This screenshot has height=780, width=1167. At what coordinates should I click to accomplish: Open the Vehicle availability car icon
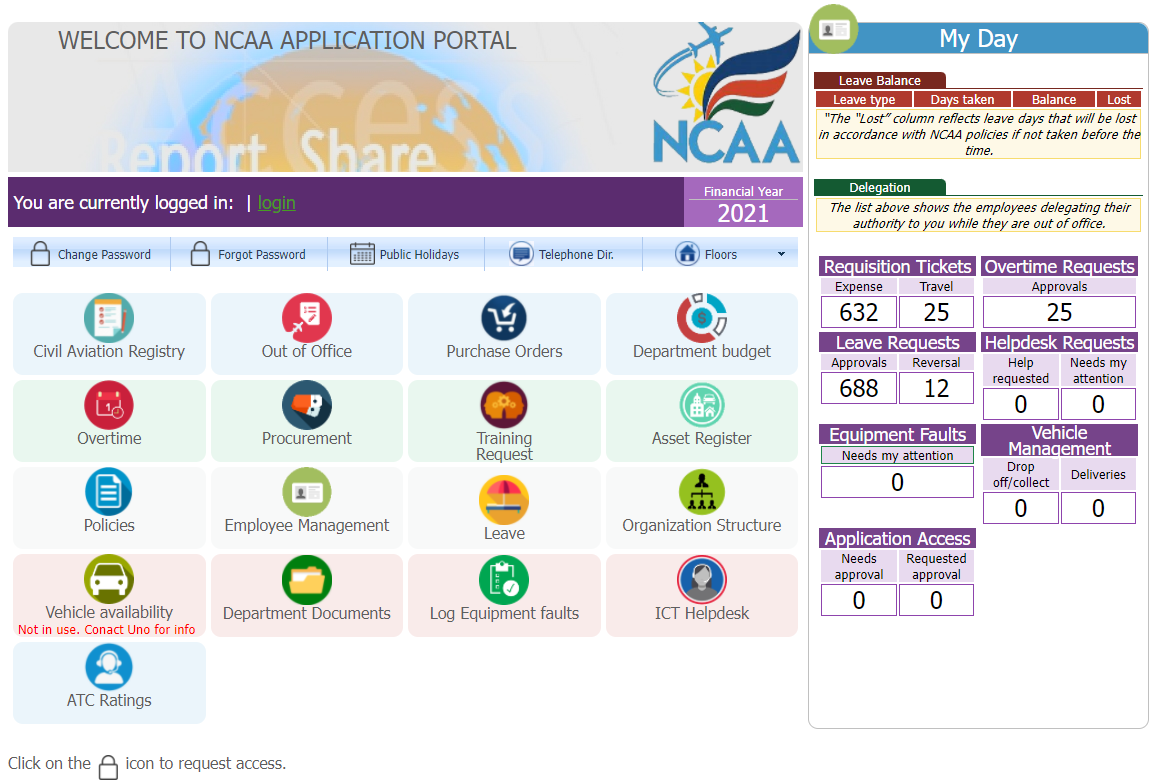coord(109,579)
